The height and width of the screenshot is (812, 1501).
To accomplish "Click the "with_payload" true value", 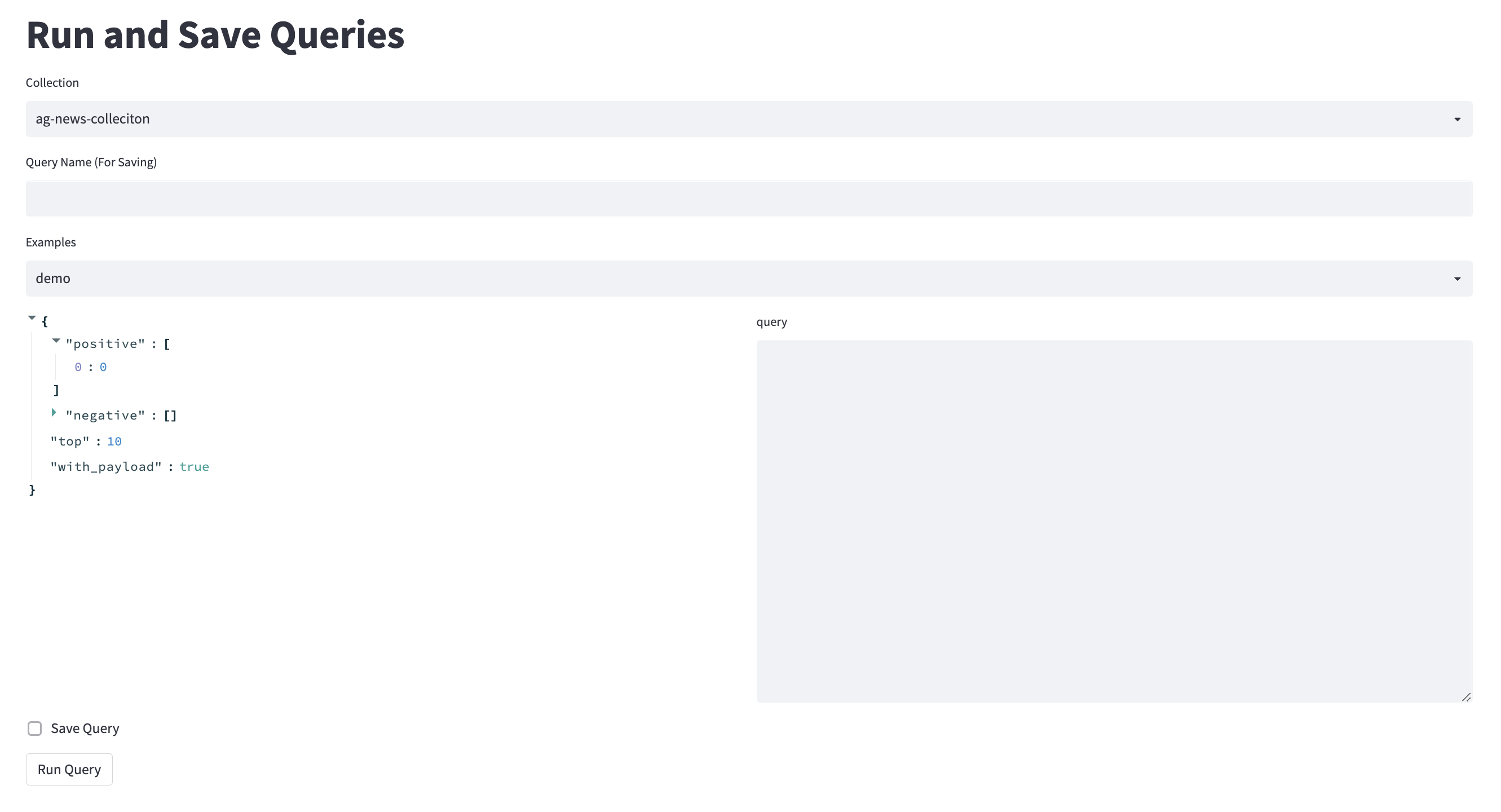I will [194, 467].
